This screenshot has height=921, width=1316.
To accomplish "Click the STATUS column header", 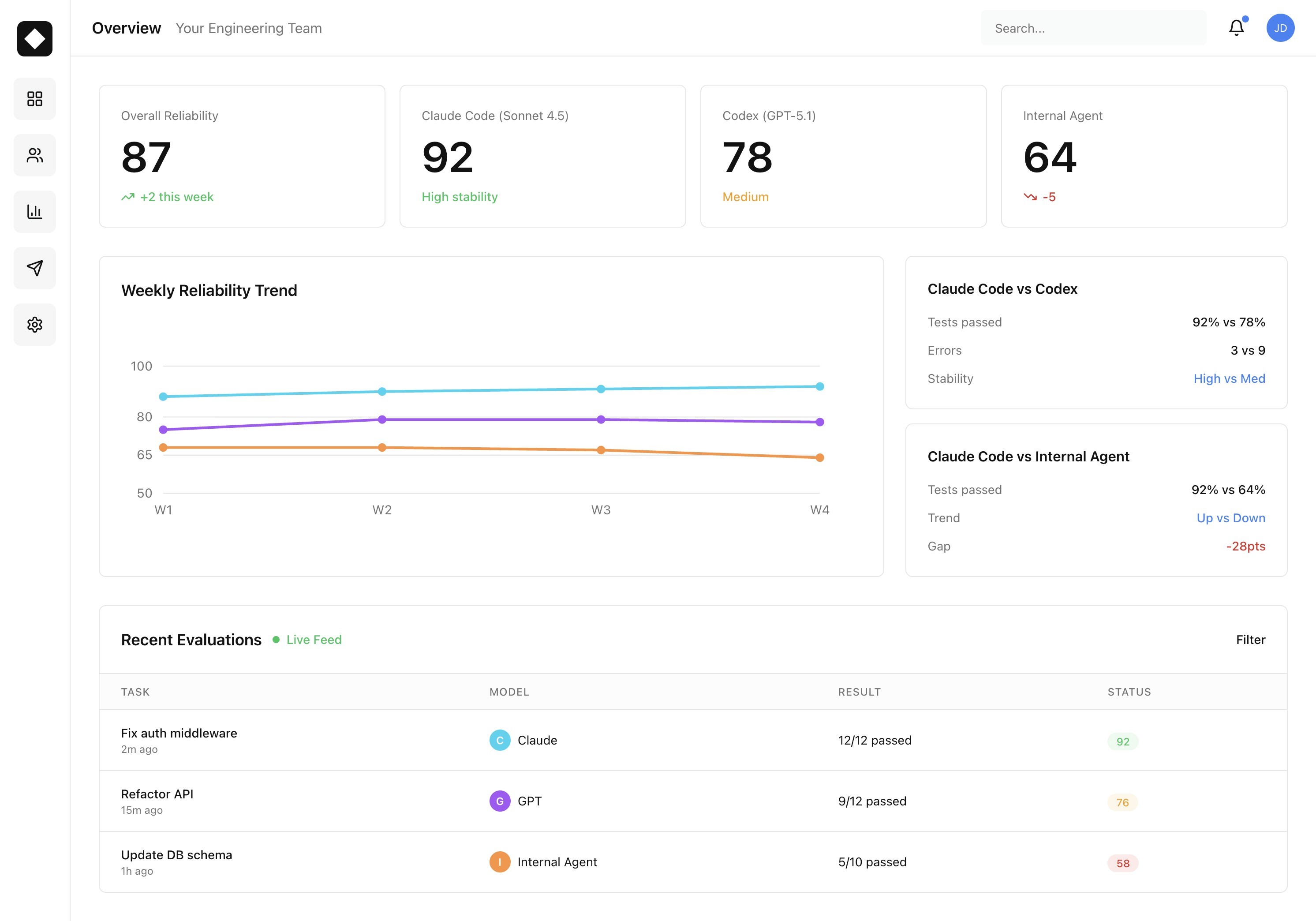I will pos(1129,692).
